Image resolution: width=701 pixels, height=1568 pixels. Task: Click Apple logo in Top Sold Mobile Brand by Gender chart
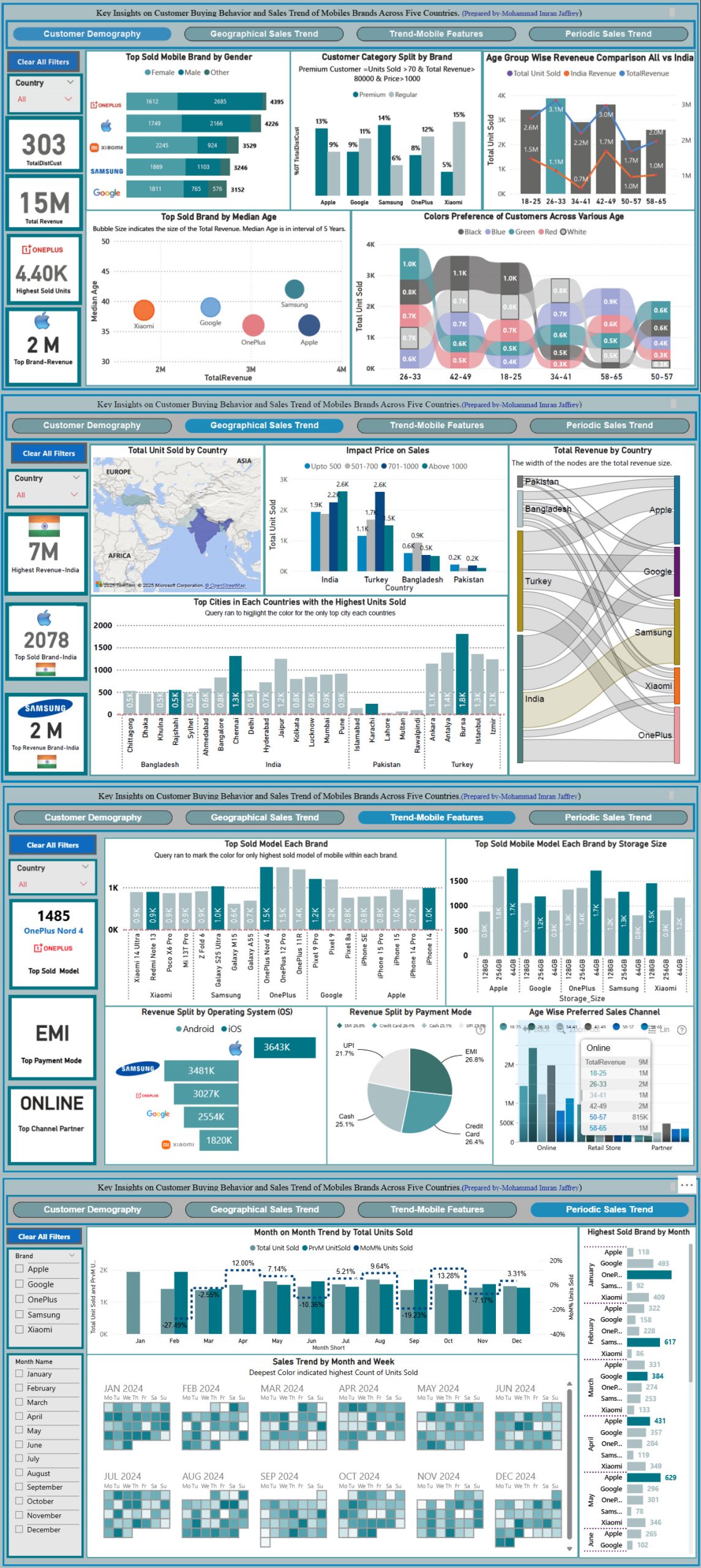107,126
